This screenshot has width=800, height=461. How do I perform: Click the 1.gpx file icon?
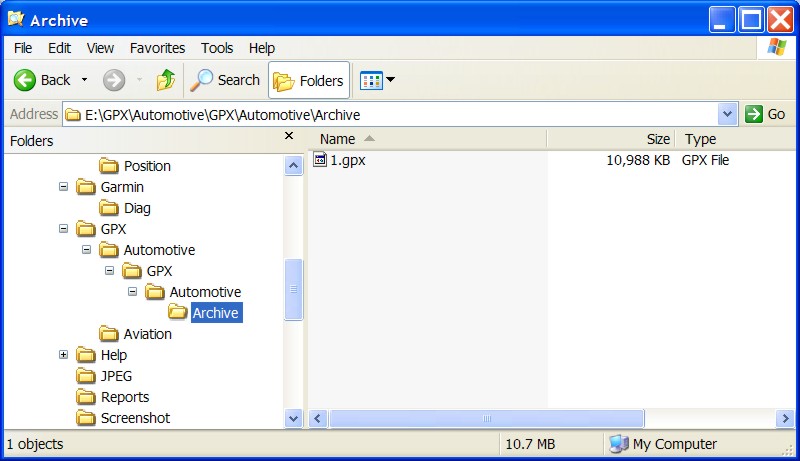[320, 160]
